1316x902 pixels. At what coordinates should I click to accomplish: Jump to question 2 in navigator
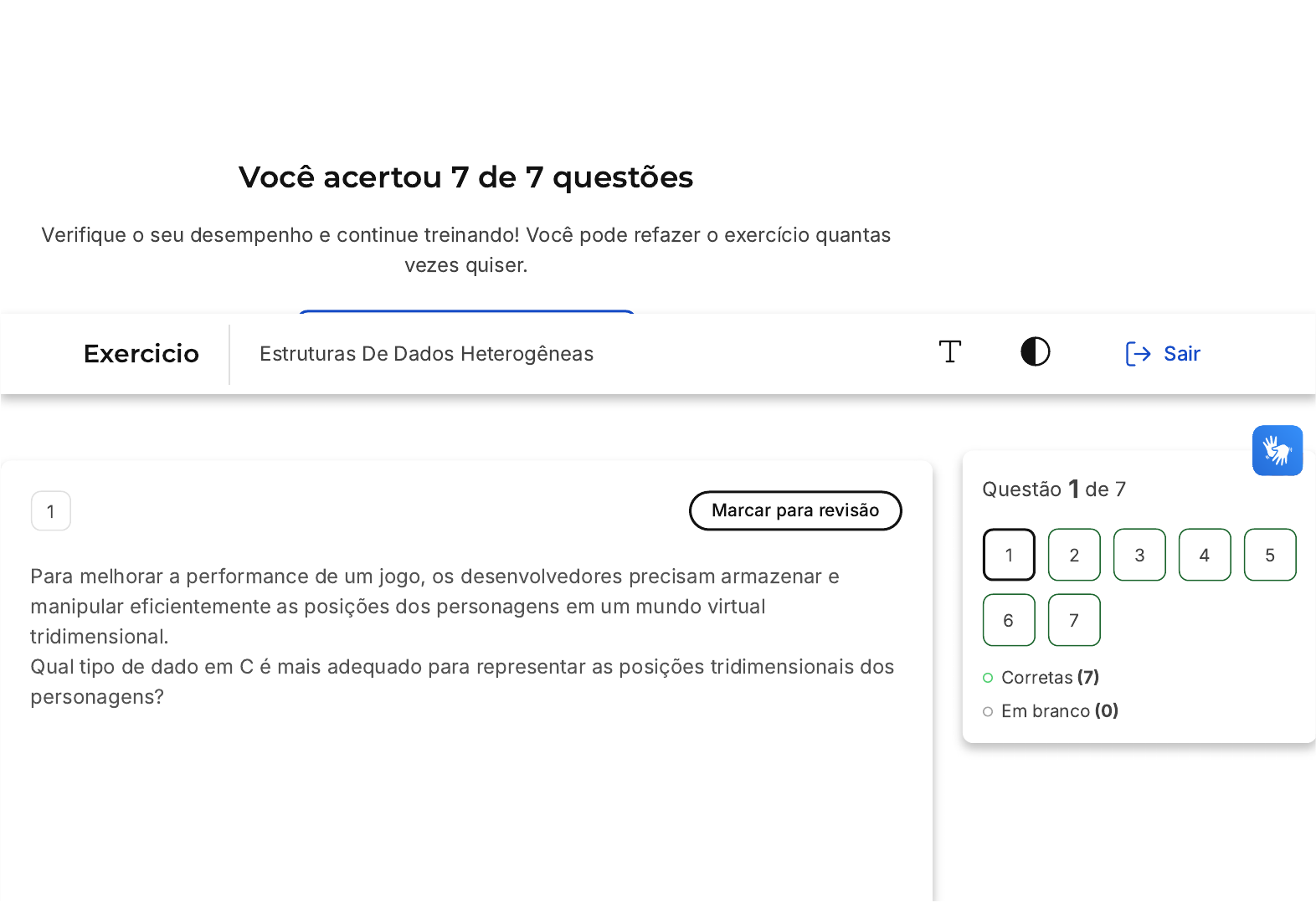click(x=1074, y=555)
